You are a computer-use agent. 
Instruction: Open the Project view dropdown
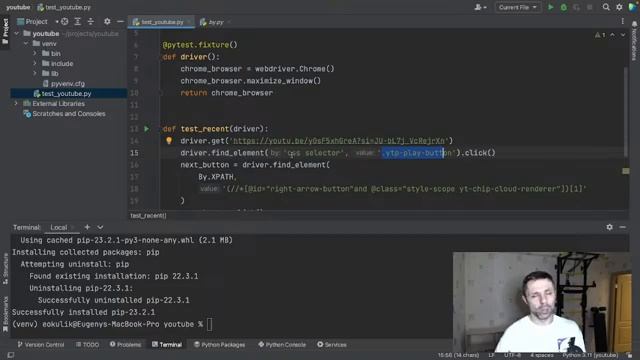(x=36, y=22)
